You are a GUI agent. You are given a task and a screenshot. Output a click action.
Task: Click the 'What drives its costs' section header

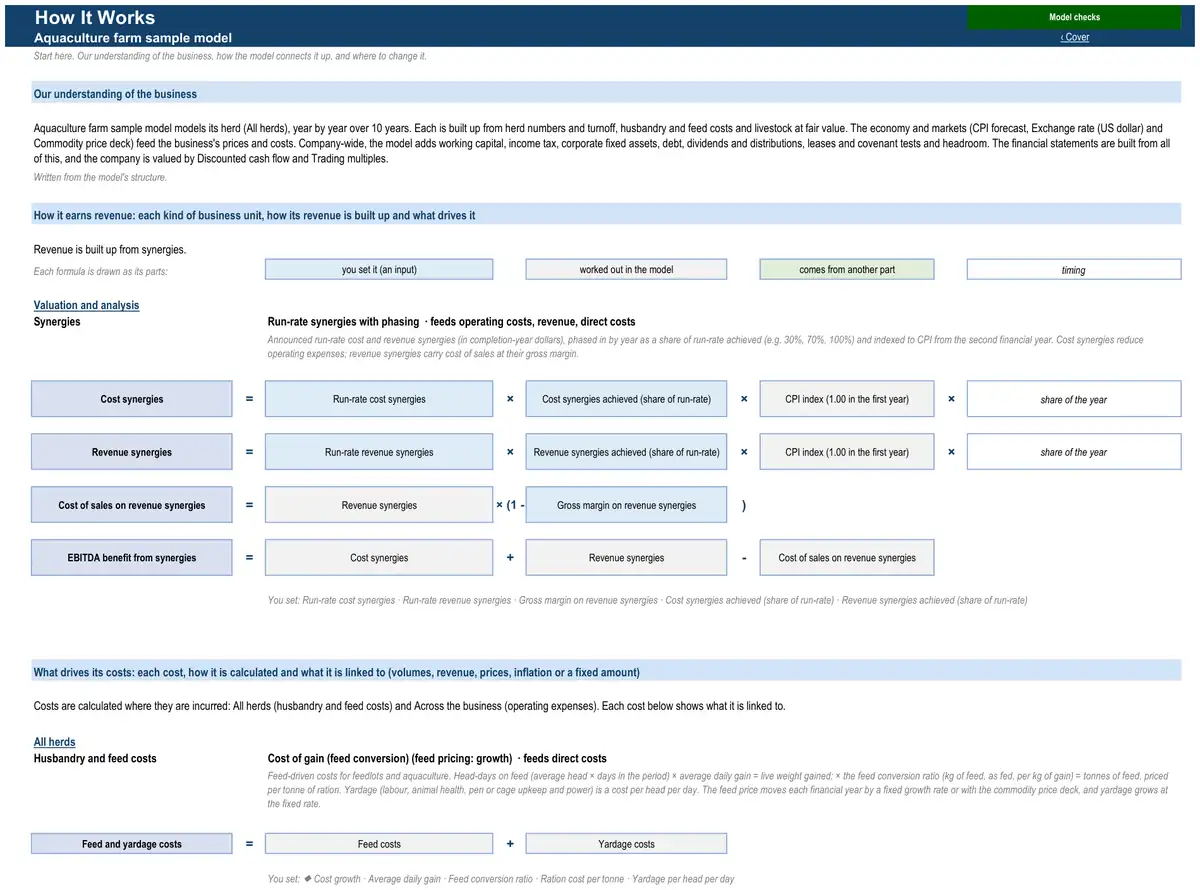606,672
